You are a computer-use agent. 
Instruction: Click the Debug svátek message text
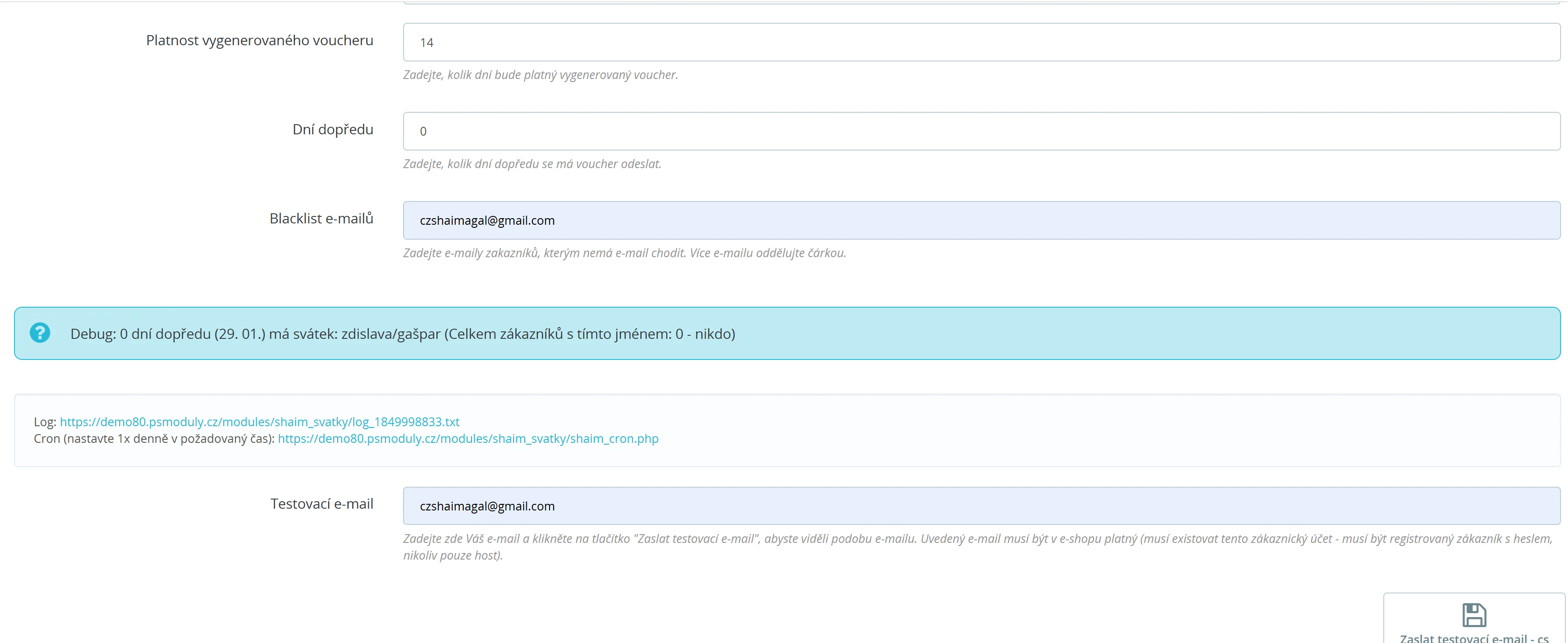click(402, 334)
